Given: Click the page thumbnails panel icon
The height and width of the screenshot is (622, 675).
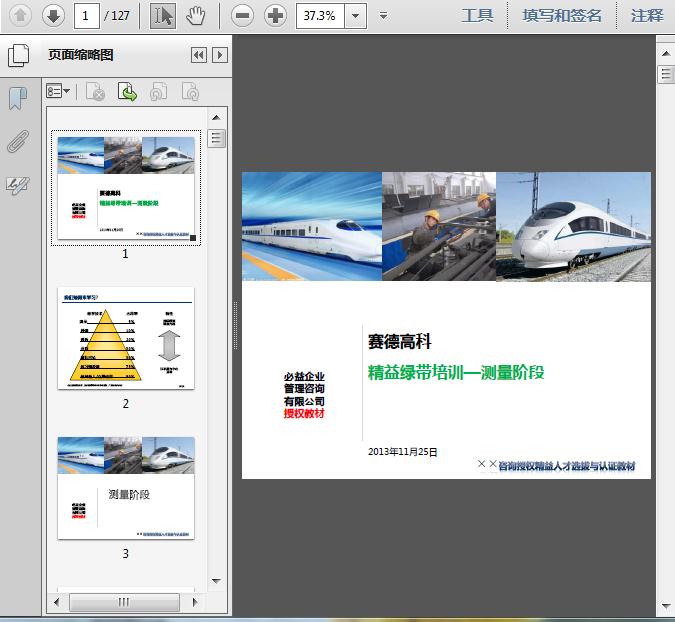Looking at the screenshot, I should 19,55.
